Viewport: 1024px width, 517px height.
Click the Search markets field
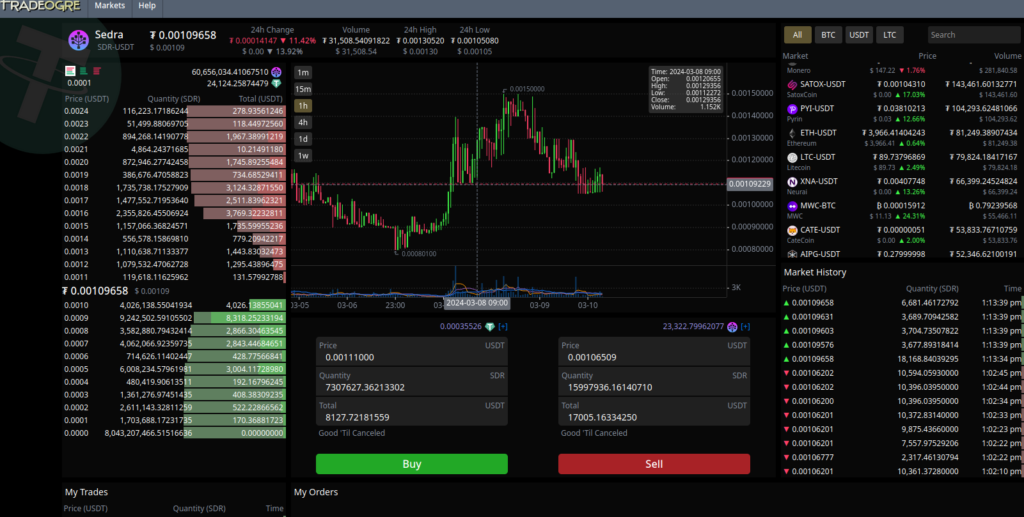[x=973, y=35]
